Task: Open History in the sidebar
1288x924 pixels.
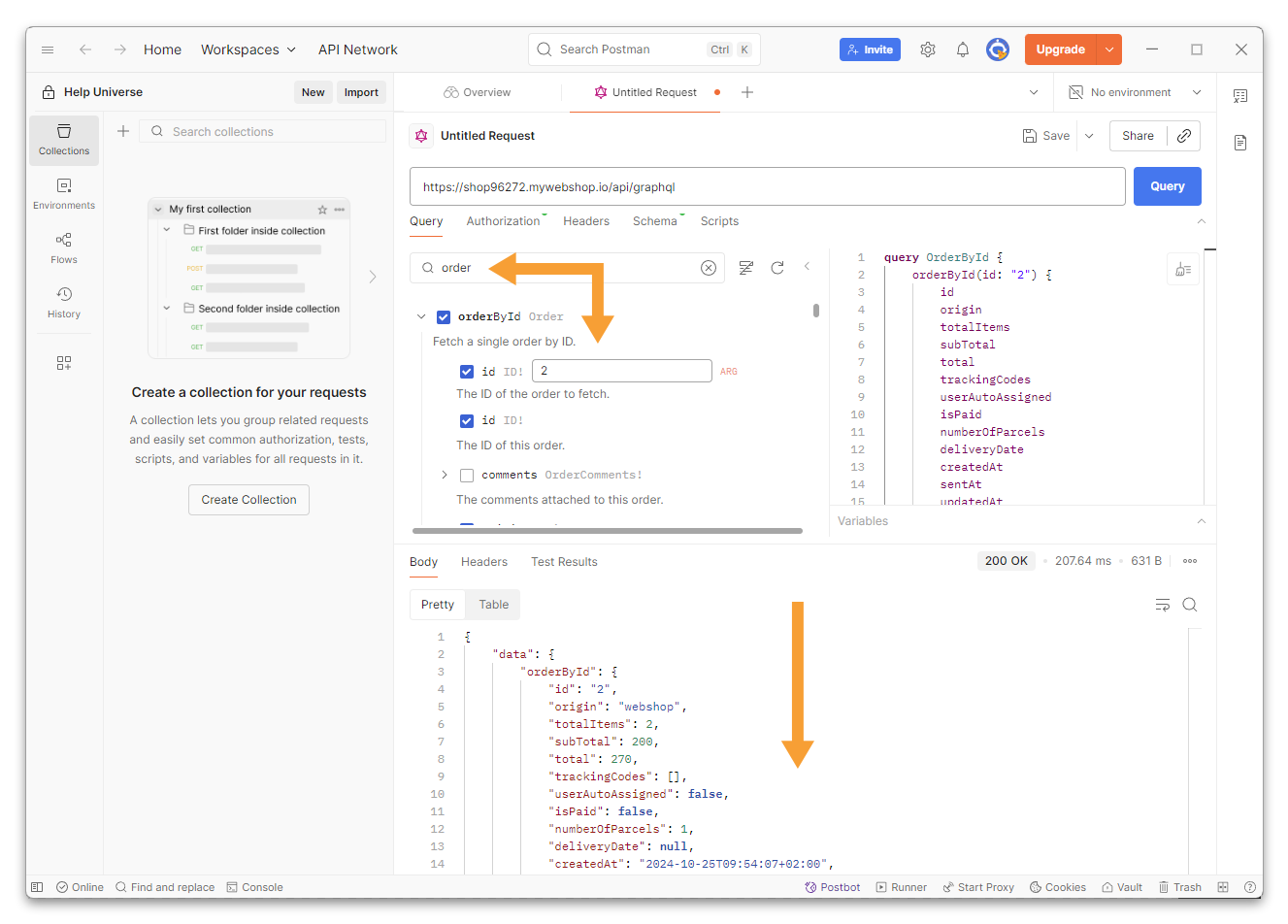Action: (64, 303)
